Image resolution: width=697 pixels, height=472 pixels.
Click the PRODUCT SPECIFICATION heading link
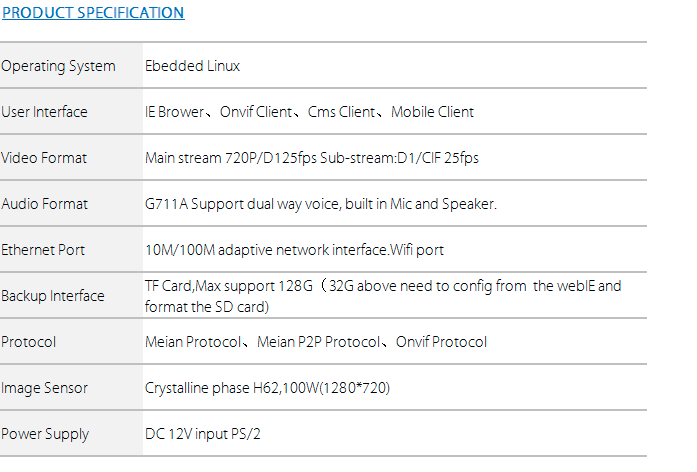pyautogui.click(x=92, y=13)
